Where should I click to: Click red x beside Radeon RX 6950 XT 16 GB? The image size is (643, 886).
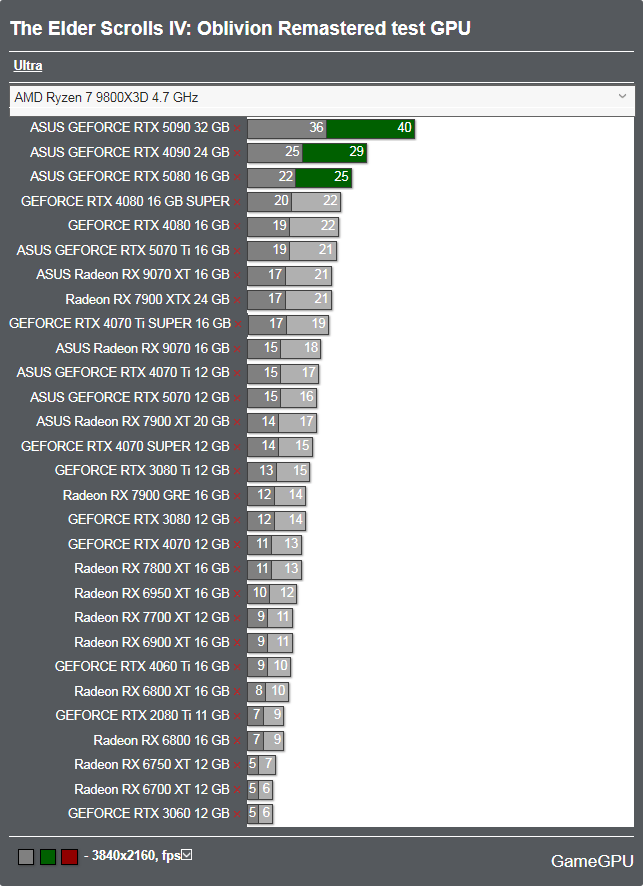click(237, 594)
